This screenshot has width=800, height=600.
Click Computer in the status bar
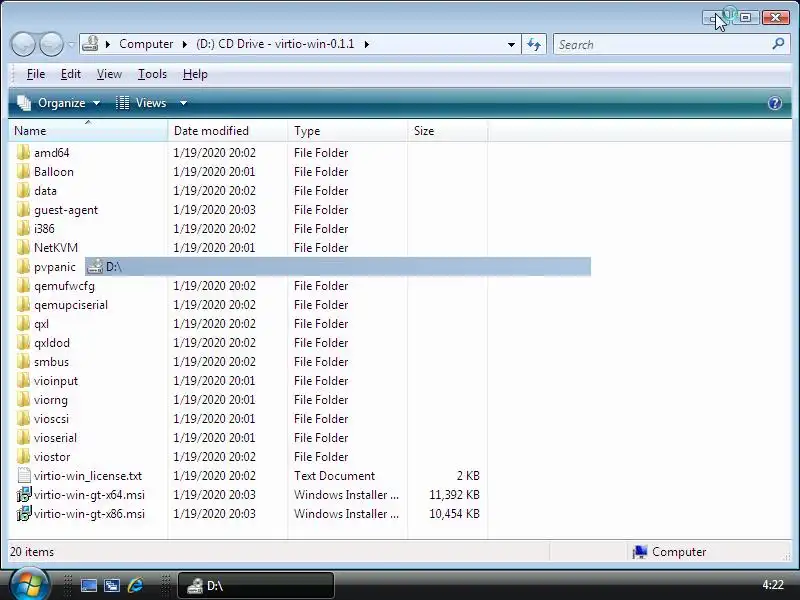[x=669, y=552]
